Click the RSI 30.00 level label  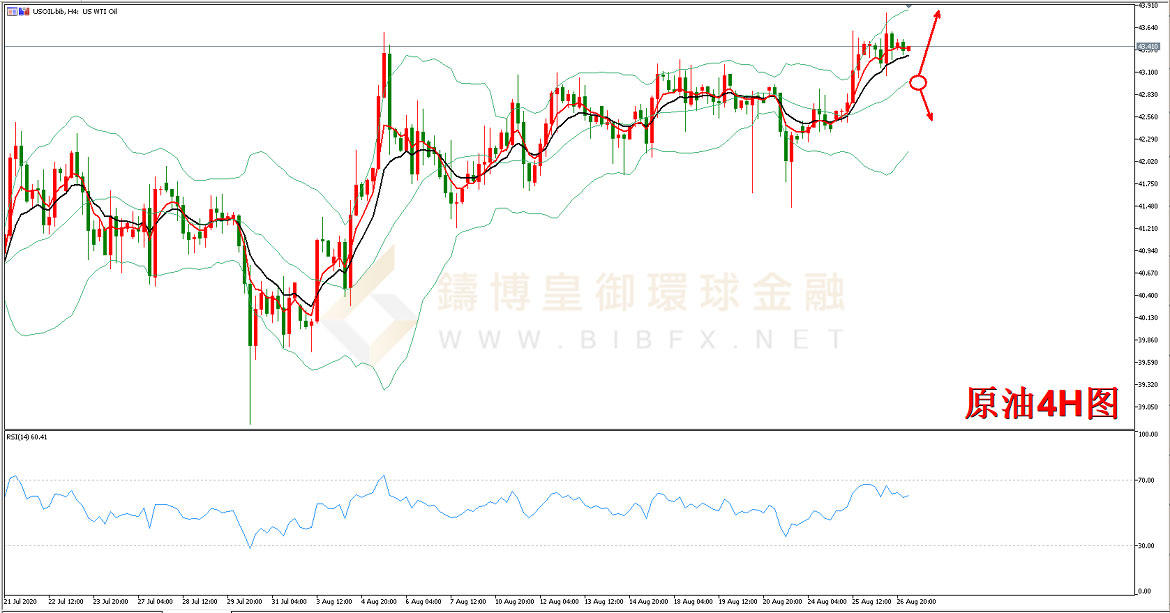click(x=1147, y=546)
